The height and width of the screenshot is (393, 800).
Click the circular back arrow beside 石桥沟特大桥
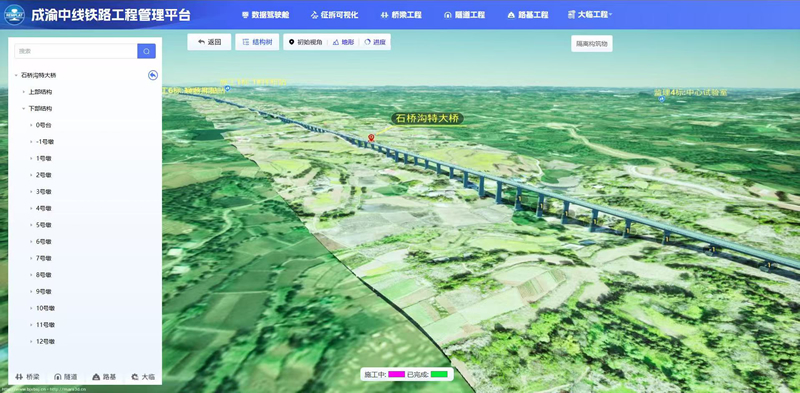coord(153,76)
